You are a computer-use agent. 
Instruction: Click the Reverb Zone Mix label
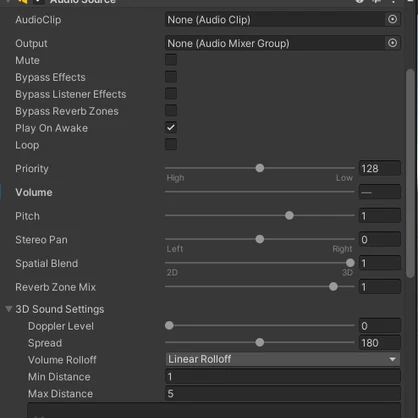56,287
